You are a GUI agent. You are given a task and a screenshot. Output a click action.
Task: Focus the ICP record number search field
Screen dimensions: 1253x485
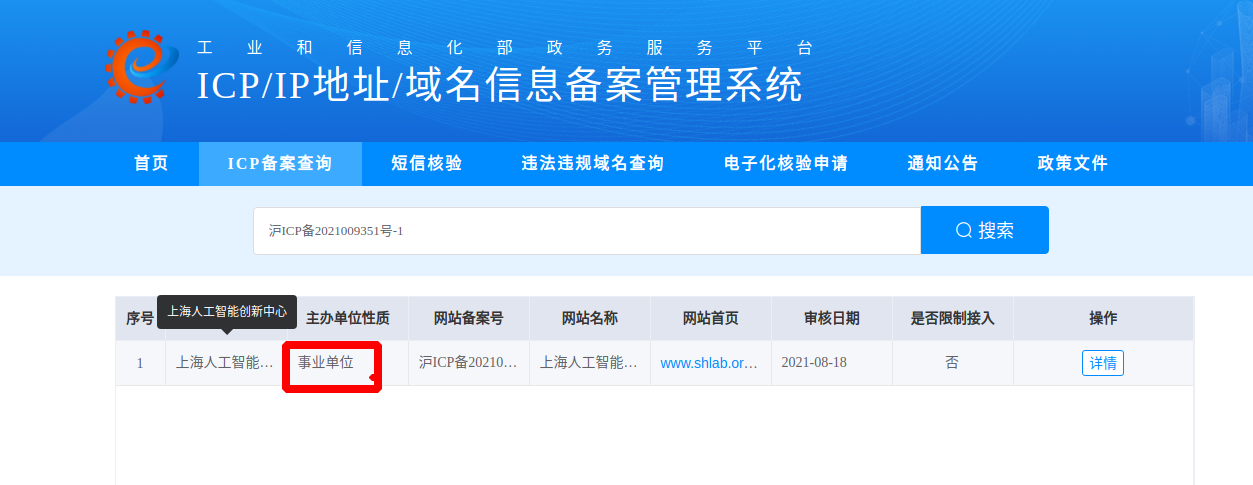coord(587,231)
